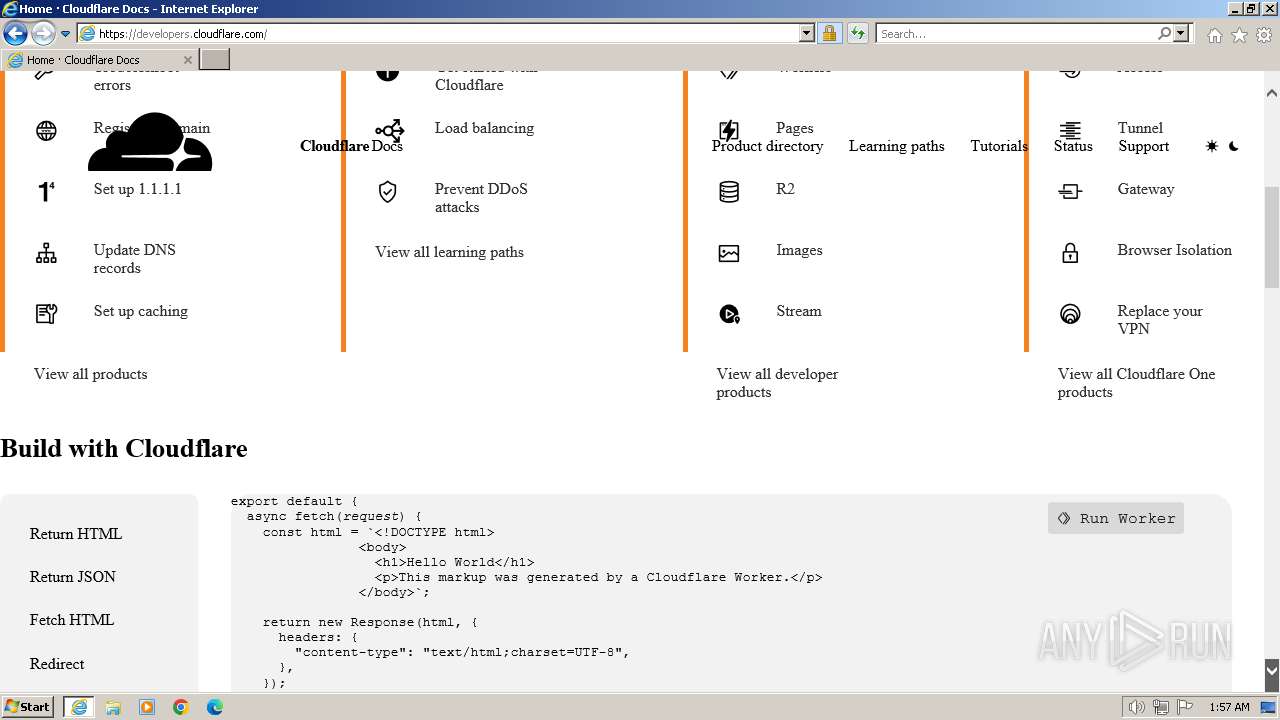Open the Favorites star icon
This screenshot has width=1280, height=720.
tap(1239, 35)
